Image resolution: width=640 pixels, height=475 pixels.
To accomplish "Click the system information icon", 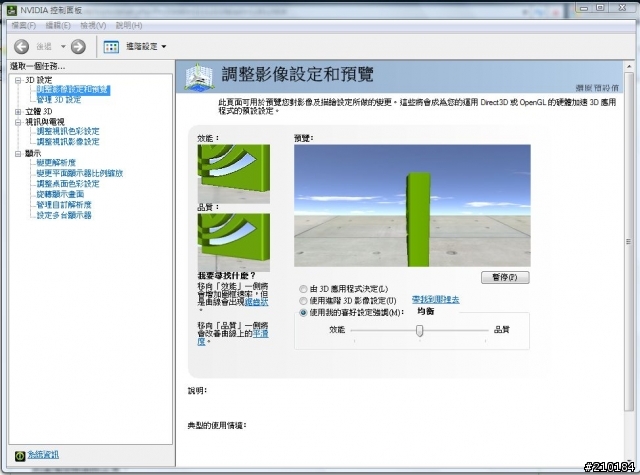I will coord(20,456).
